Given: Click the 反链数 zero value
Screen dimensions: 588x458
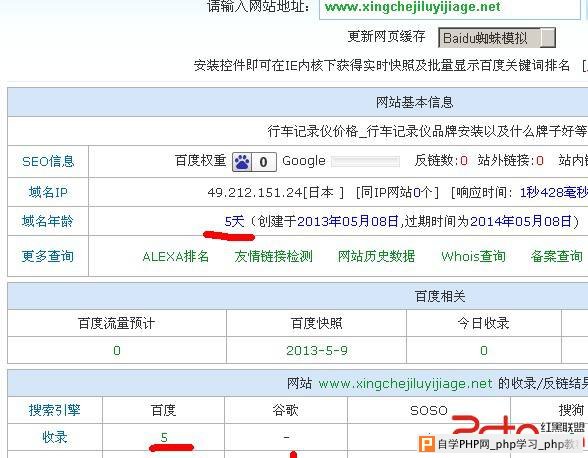Looking at the screenshot, I should [464, 161].
